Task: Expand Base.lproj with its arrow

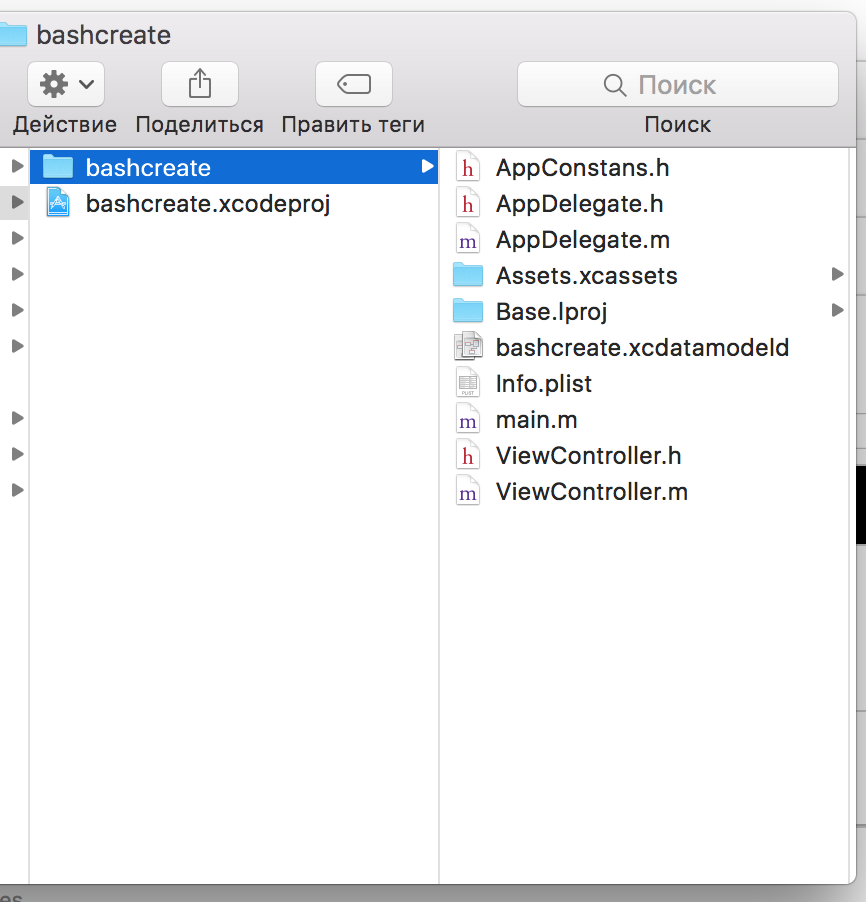Action: pos(837,311)
